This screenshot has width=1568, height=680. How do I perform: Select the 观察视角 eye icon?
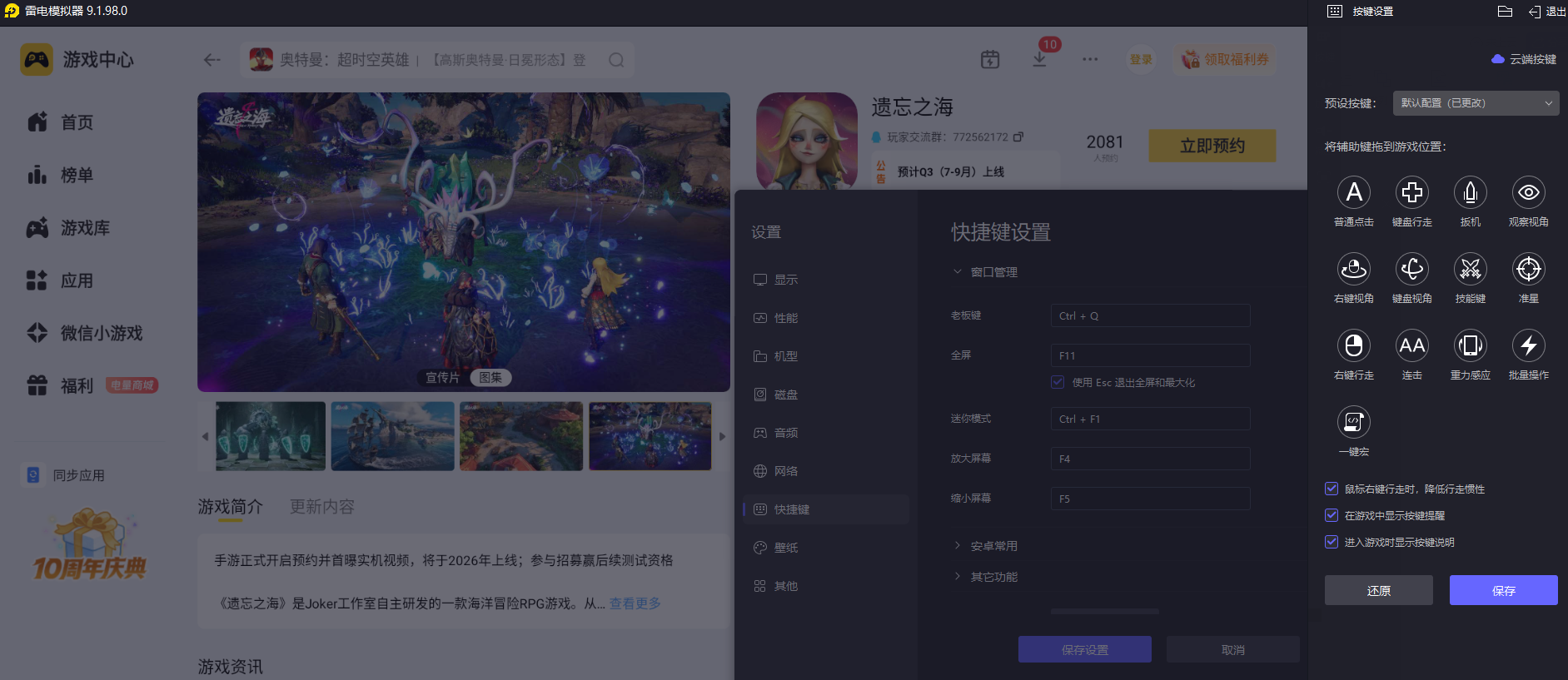1529,192
